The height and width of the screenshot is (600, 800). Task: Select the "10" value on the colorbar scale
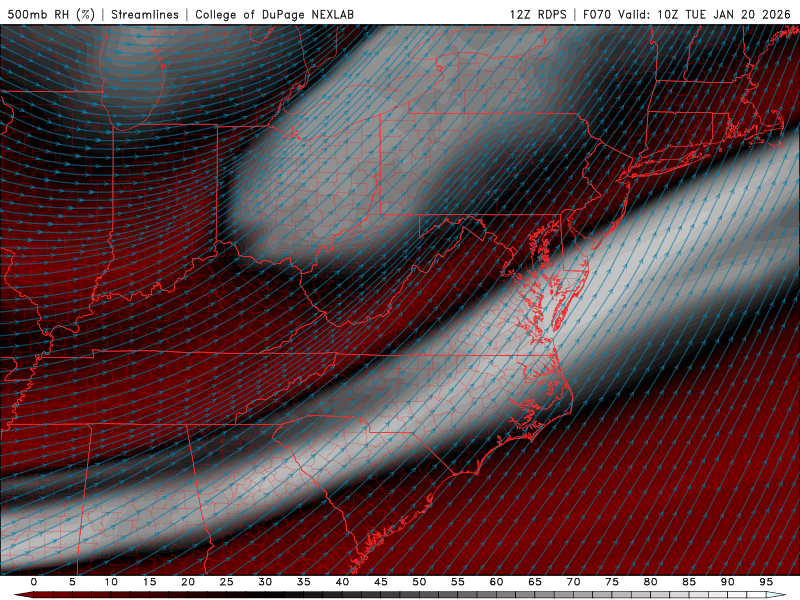111,582
